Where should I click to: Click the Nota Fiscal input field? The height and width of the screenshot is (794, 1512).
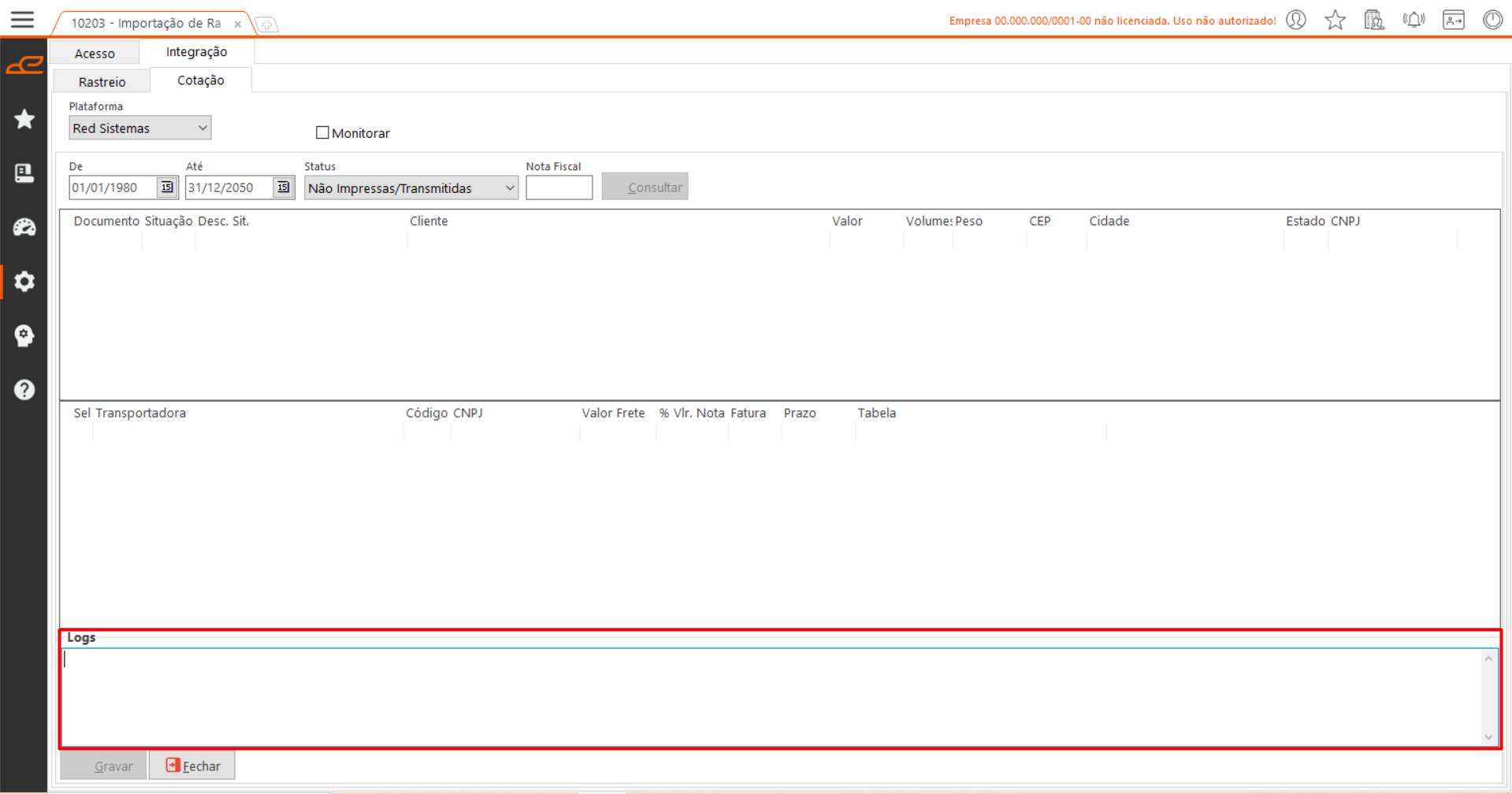click(x=559, y=188)
